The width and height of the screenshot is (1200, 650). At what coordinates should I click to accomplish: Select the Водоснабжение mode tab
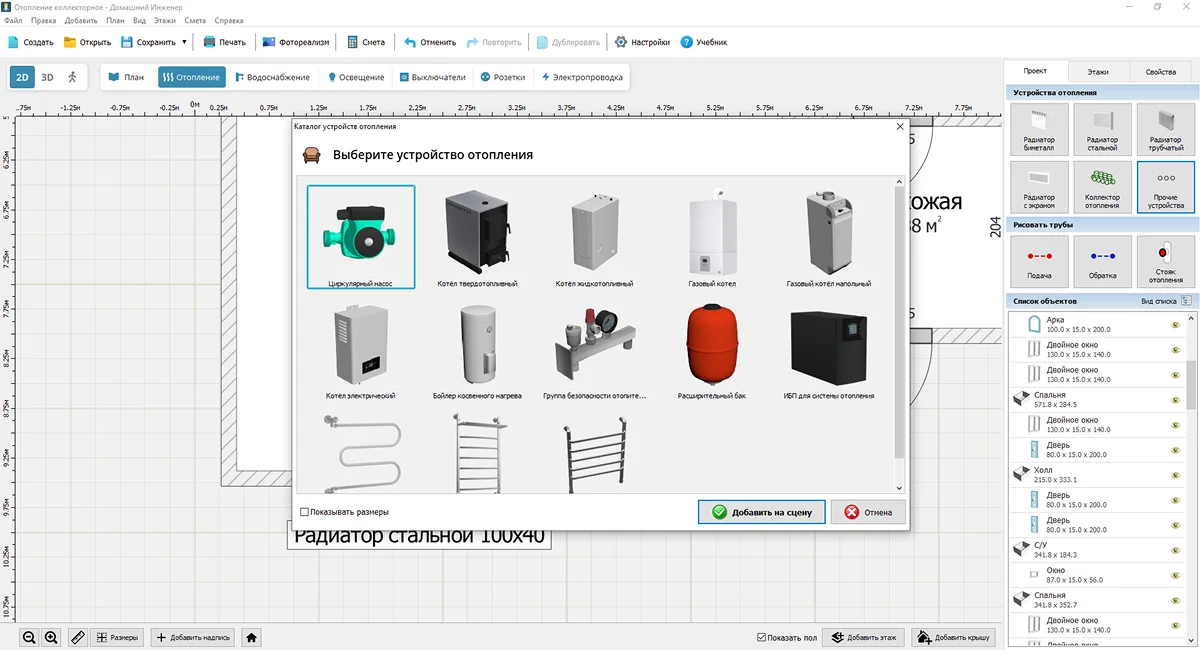(x=272, y=77)
